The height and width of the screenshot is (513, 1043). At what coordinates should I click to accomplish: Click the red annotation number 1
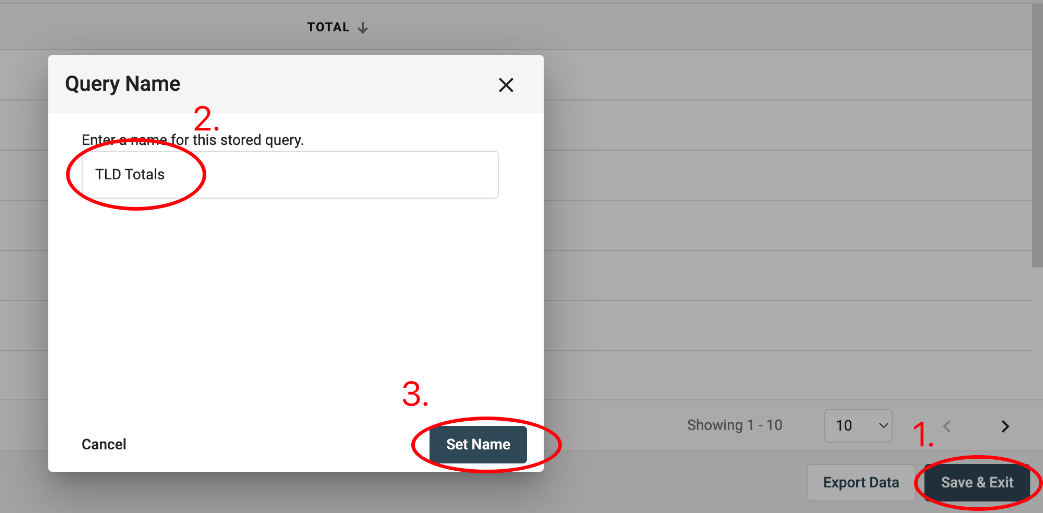[924, 436]
